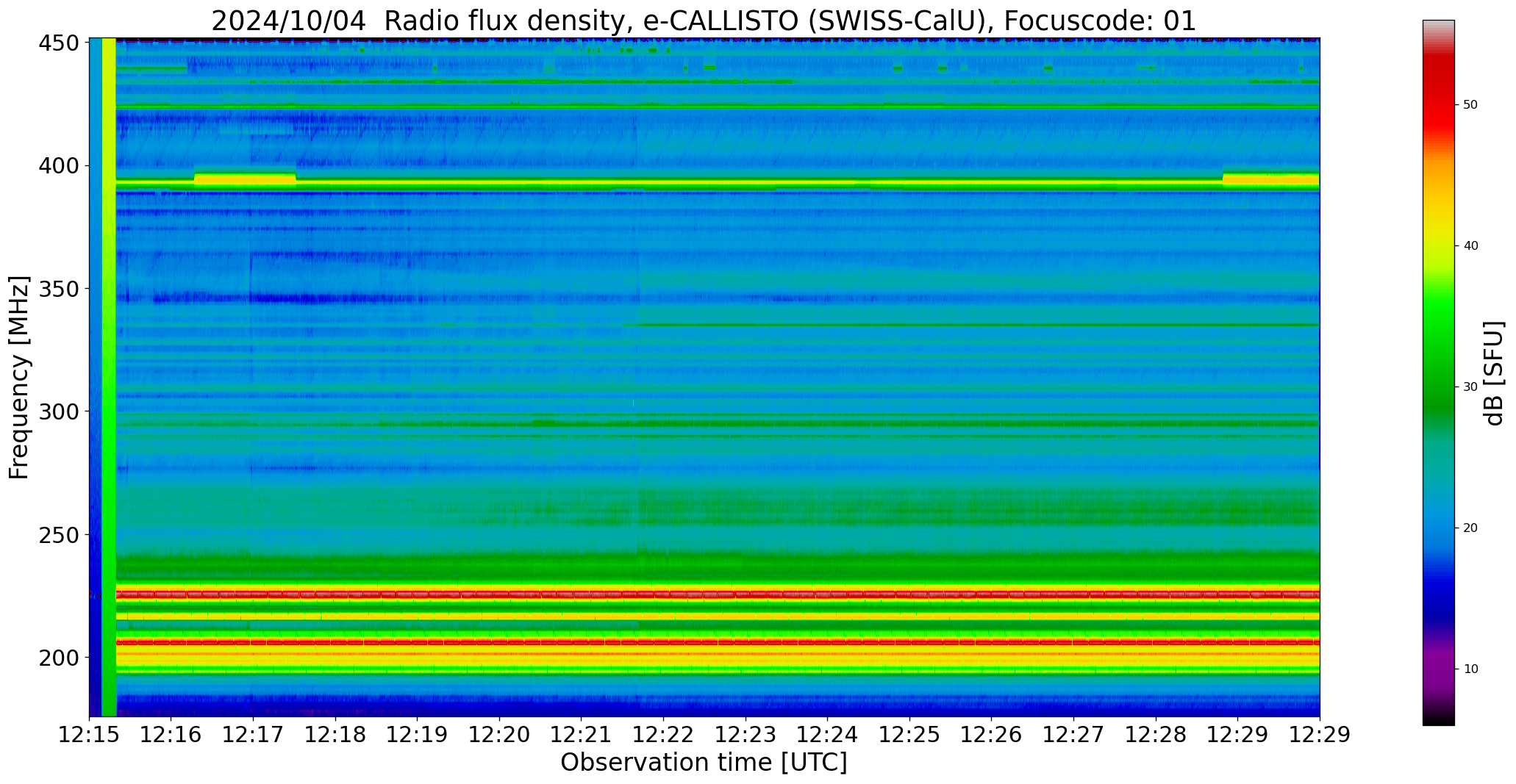Click the 12:18 time tick label

pyautogui.click(x=335, y=735)
